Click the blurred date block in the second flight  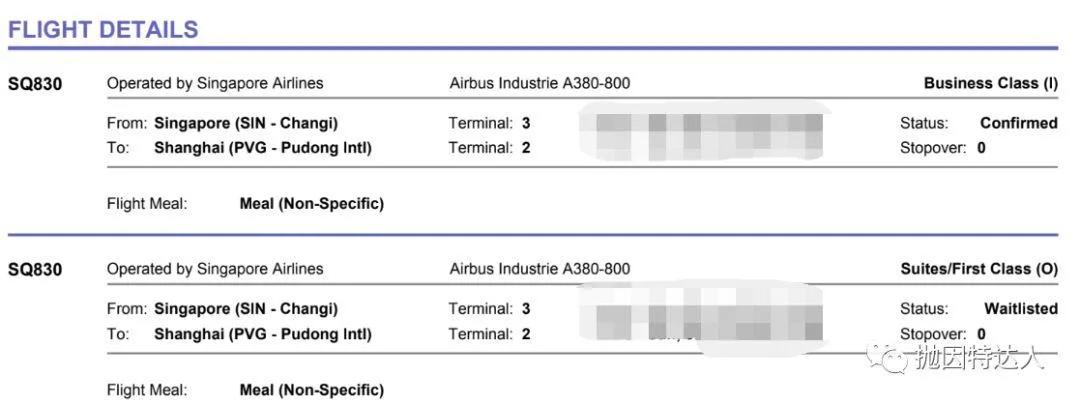coord(701,318)
